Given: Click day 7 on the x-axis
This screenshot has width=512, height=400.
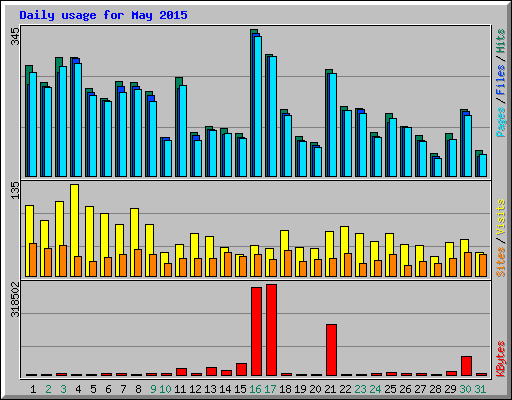Looking at the screenshot, I should pos(123,389).
